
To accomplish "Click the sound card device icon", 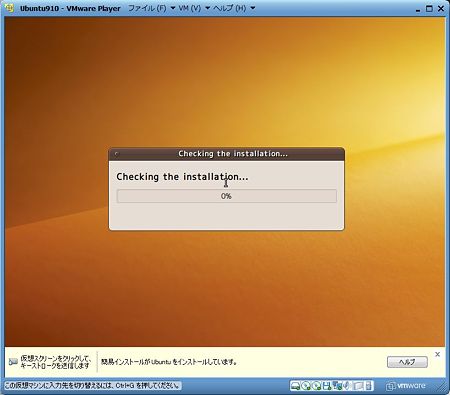I will tap(347, 386).
